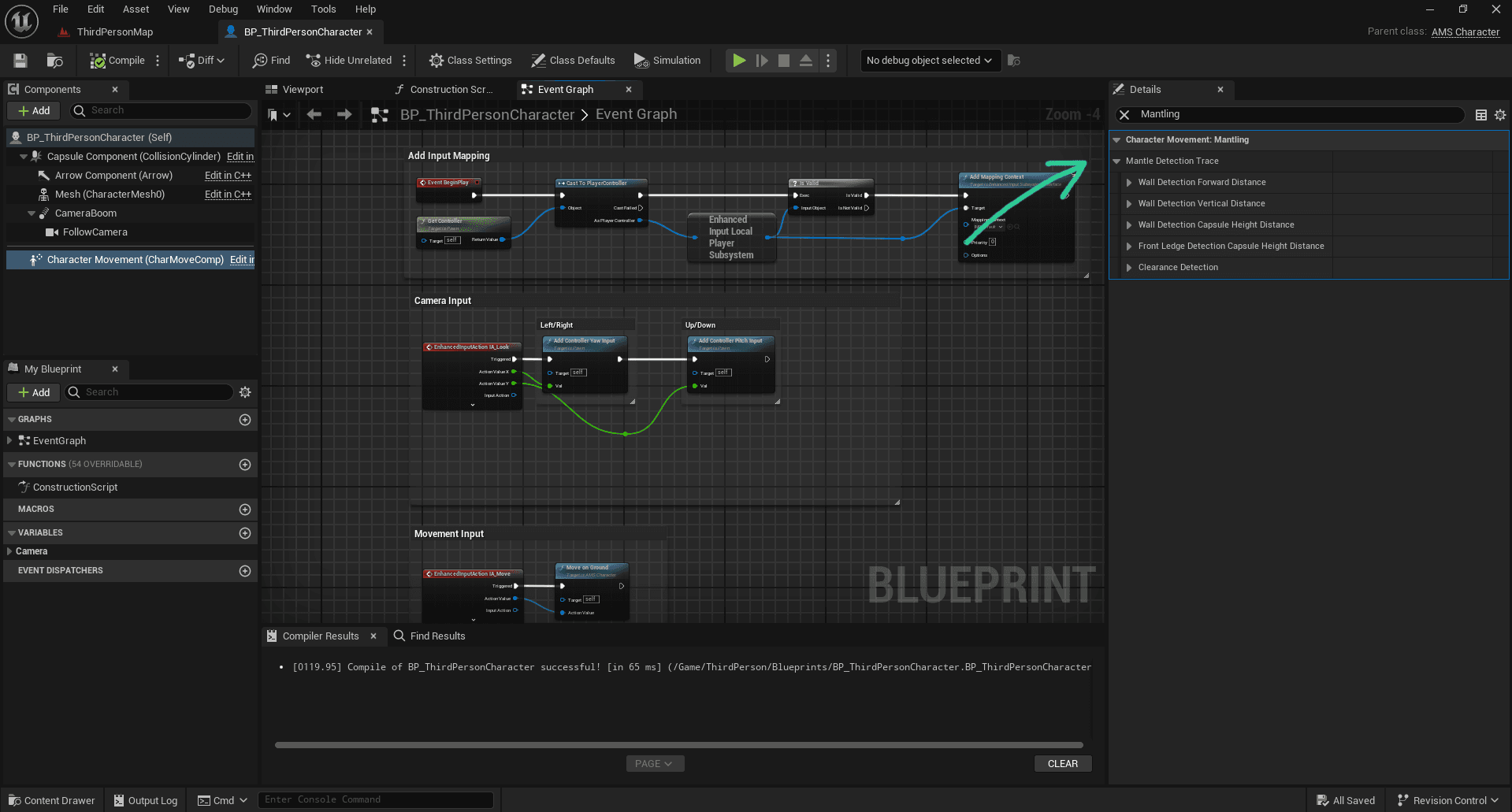Click the Stop simulation button
Viewport: 1512px width, 812px height.
pos(784,61)
